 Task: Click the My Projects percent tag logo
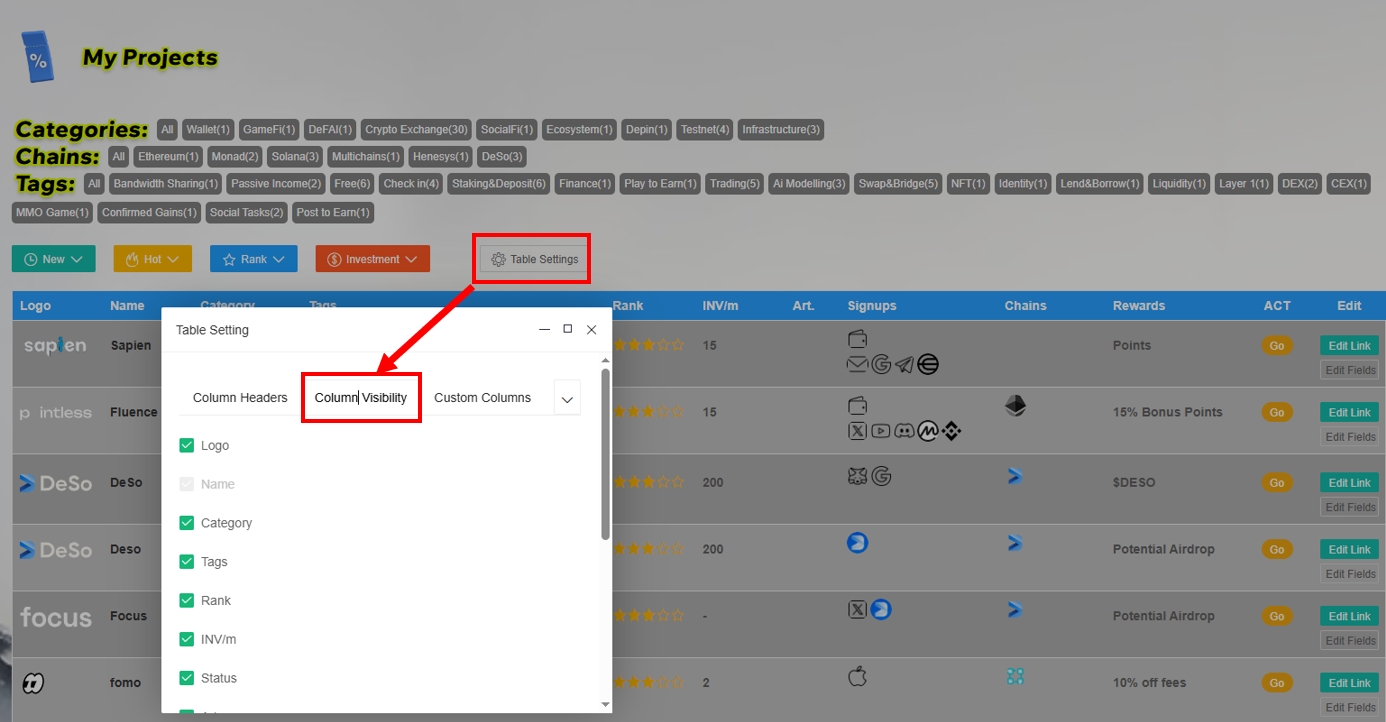38,57
